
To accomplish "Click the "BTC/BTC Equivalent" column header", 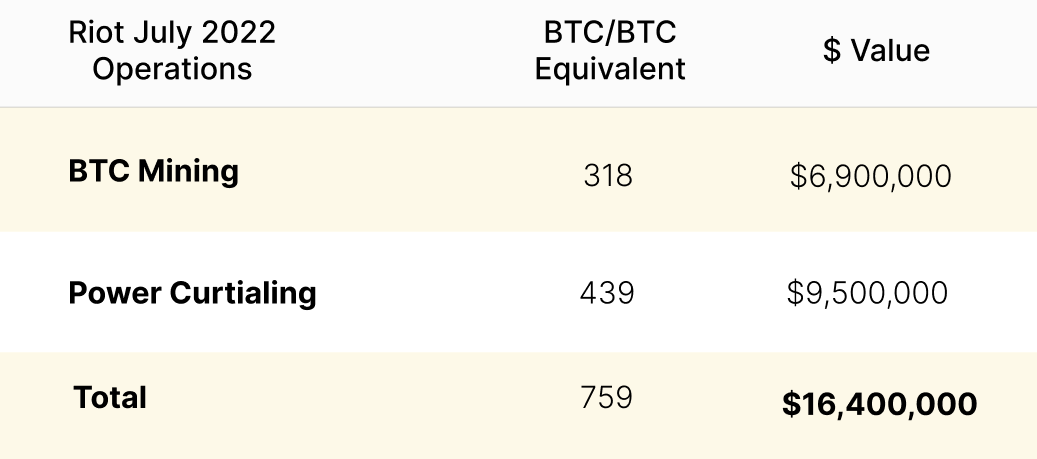I will tap(610, 50).
